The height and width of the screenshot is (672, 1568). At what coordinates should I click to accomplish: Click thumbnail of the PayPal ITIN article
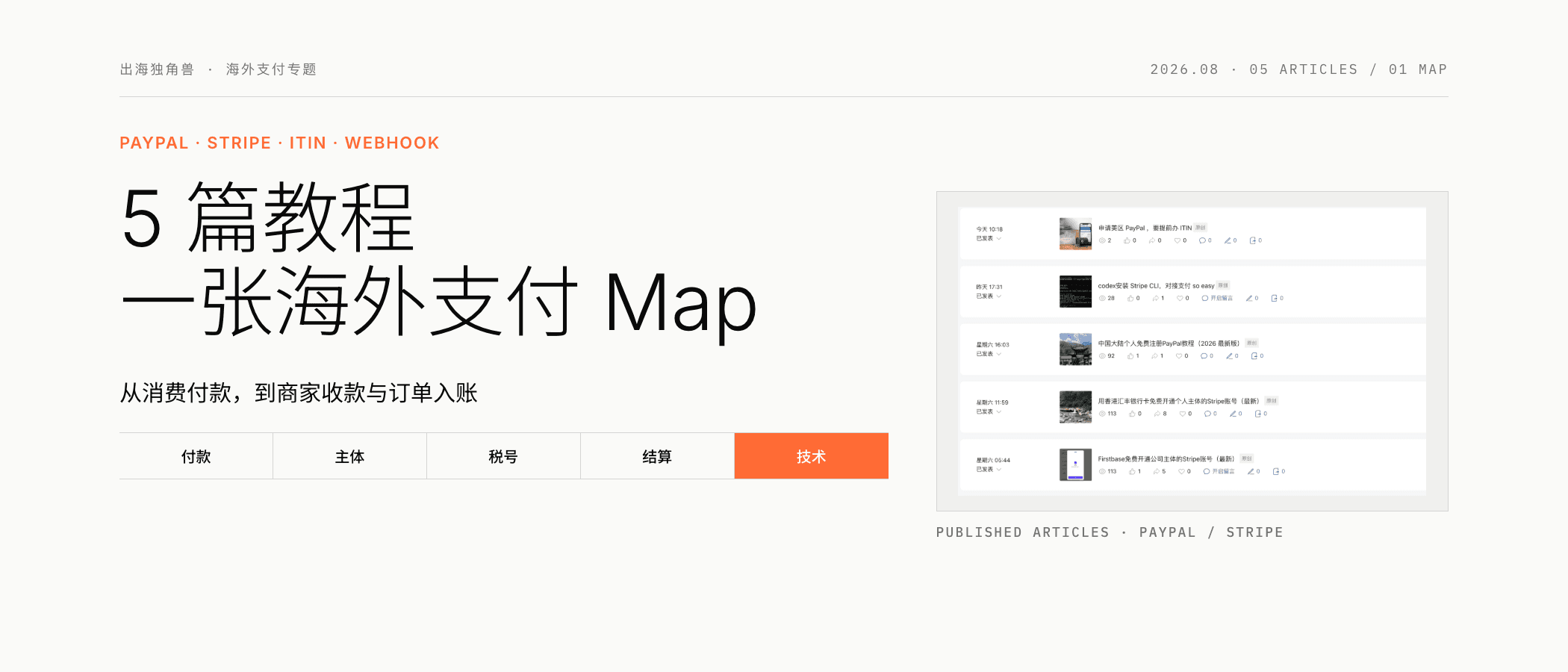1075,234
